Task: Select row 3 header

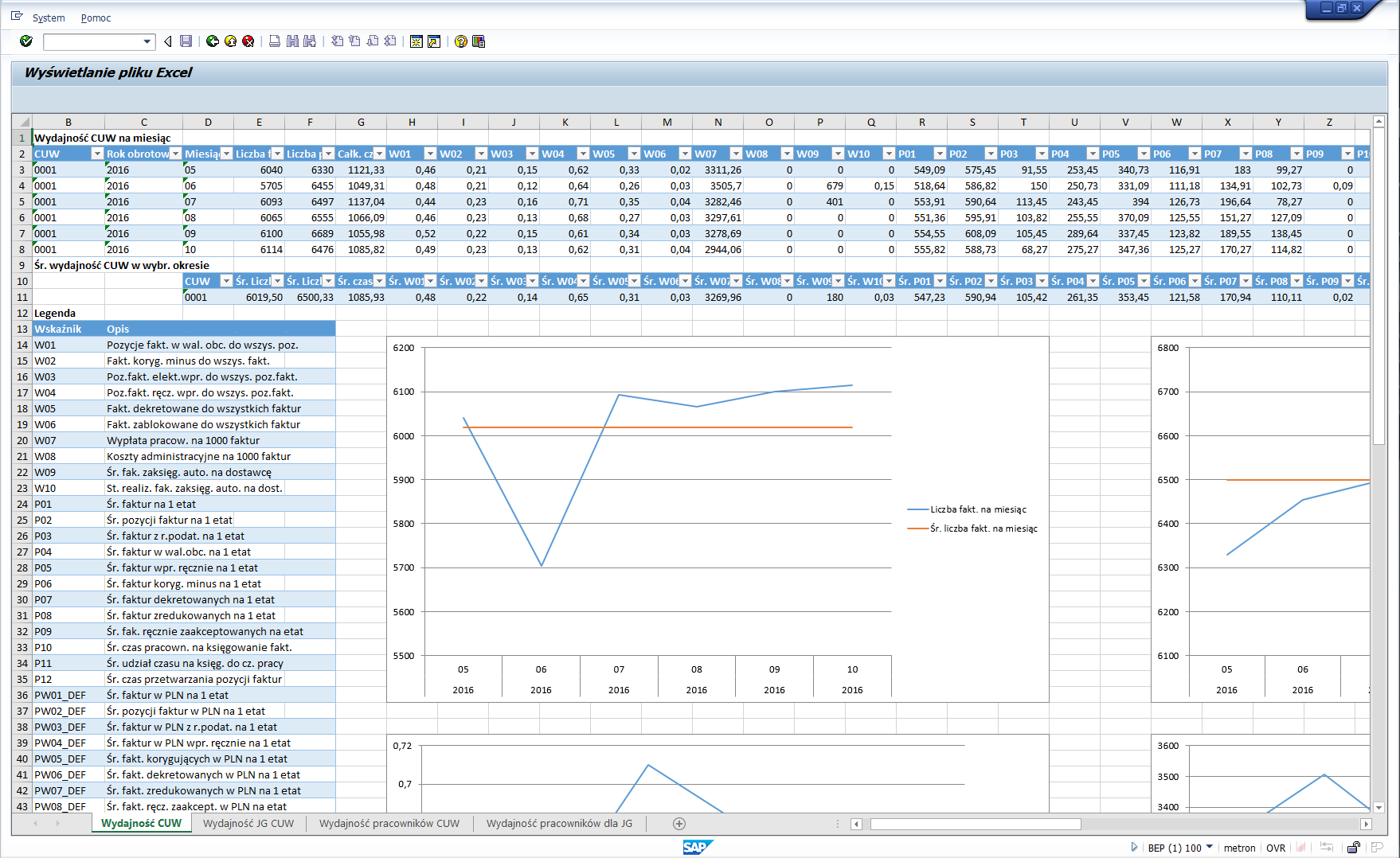Action: click(22, 170)
